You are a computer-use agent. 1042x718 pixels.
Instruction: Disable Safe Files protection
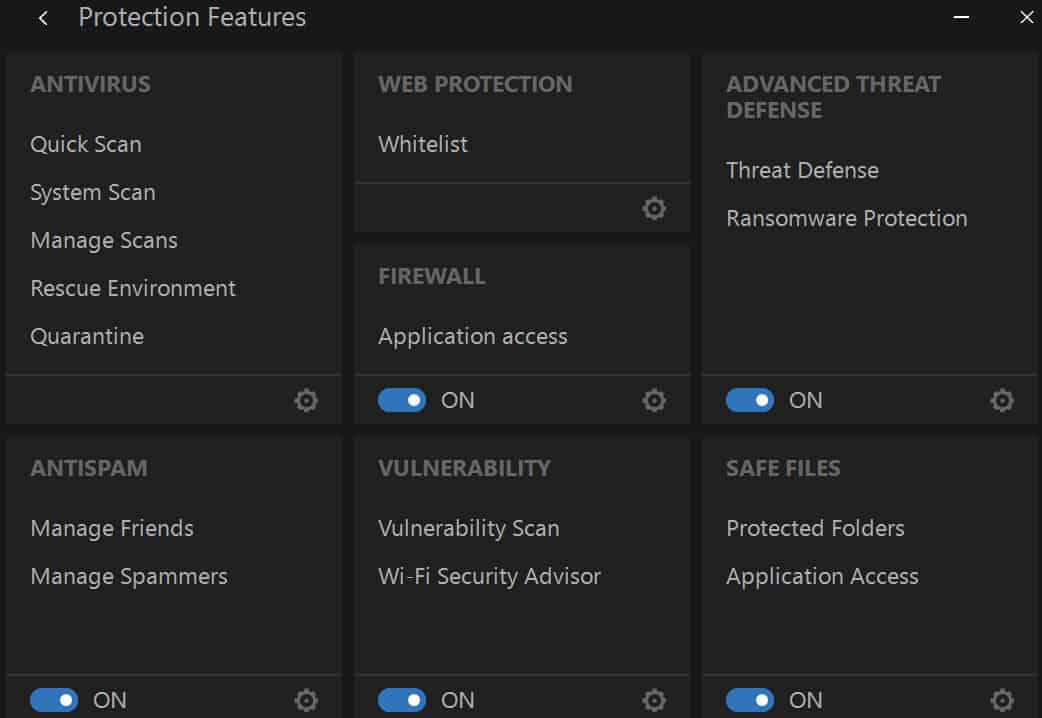click(x=749, y=700)
